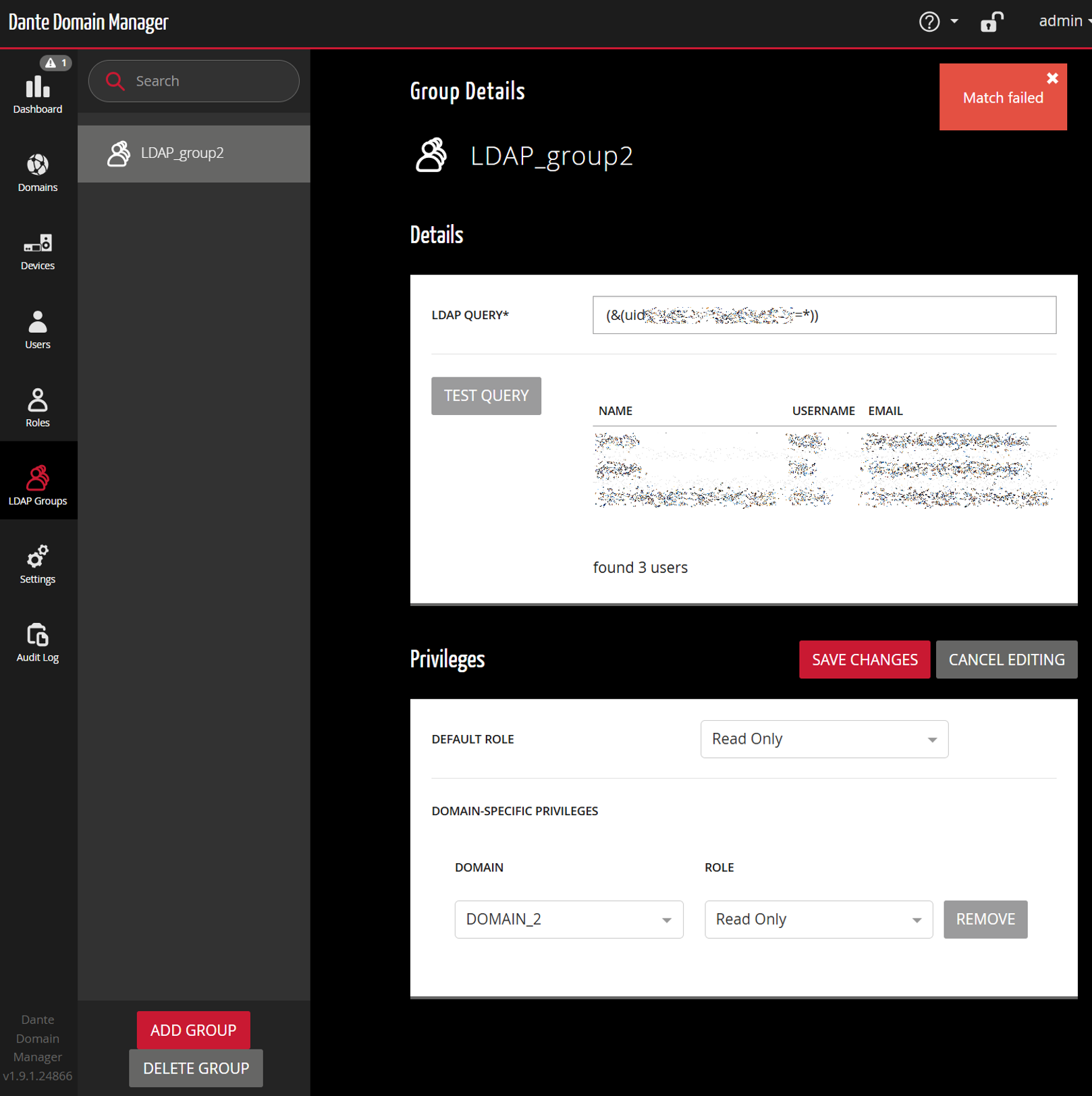Click the LDAP_group2 heading text
The width and height of the screenshot is (1092, 1096).
(551, 156)
